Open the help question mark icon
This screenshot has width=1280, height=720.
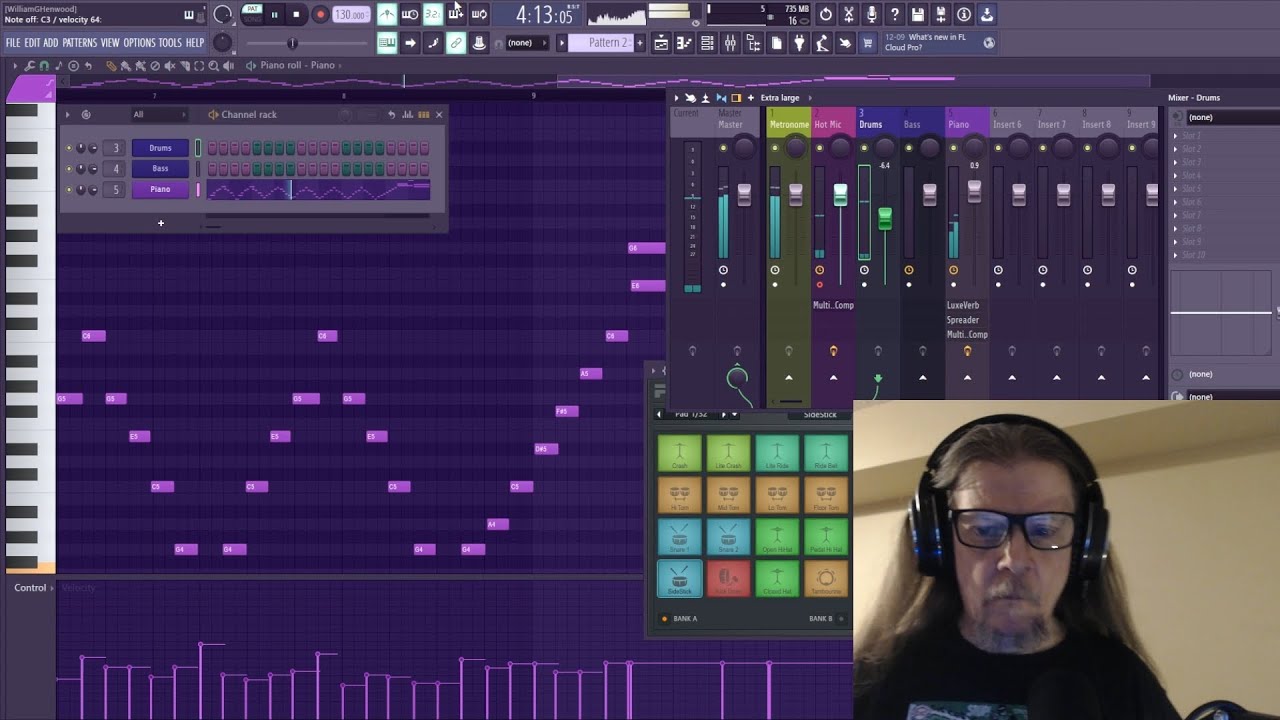pos(895,14)
